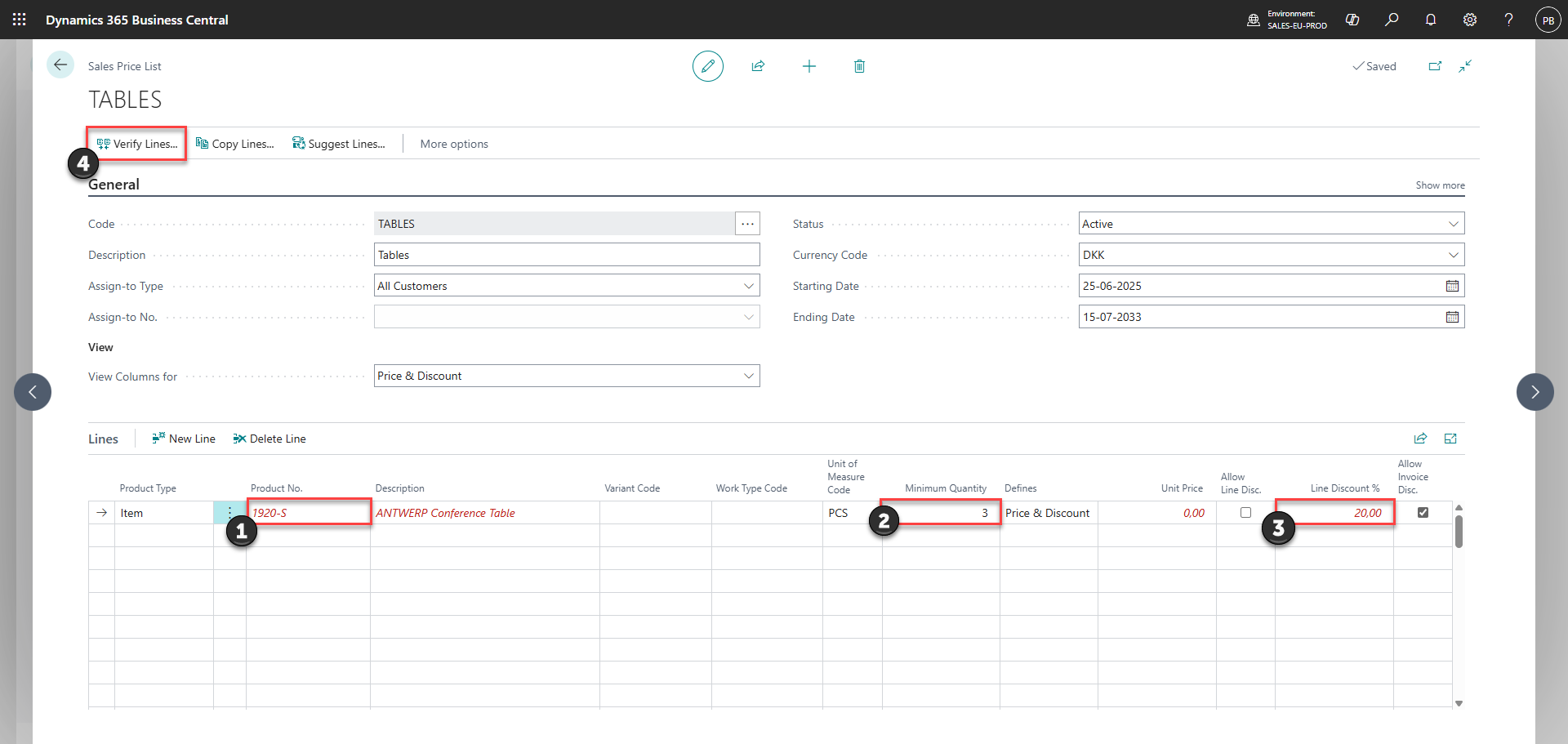Toggle Allow Invoice Disc. checkbox for 1920-S
This screenshot has height=744, width=1568.
pos(1423,513)
